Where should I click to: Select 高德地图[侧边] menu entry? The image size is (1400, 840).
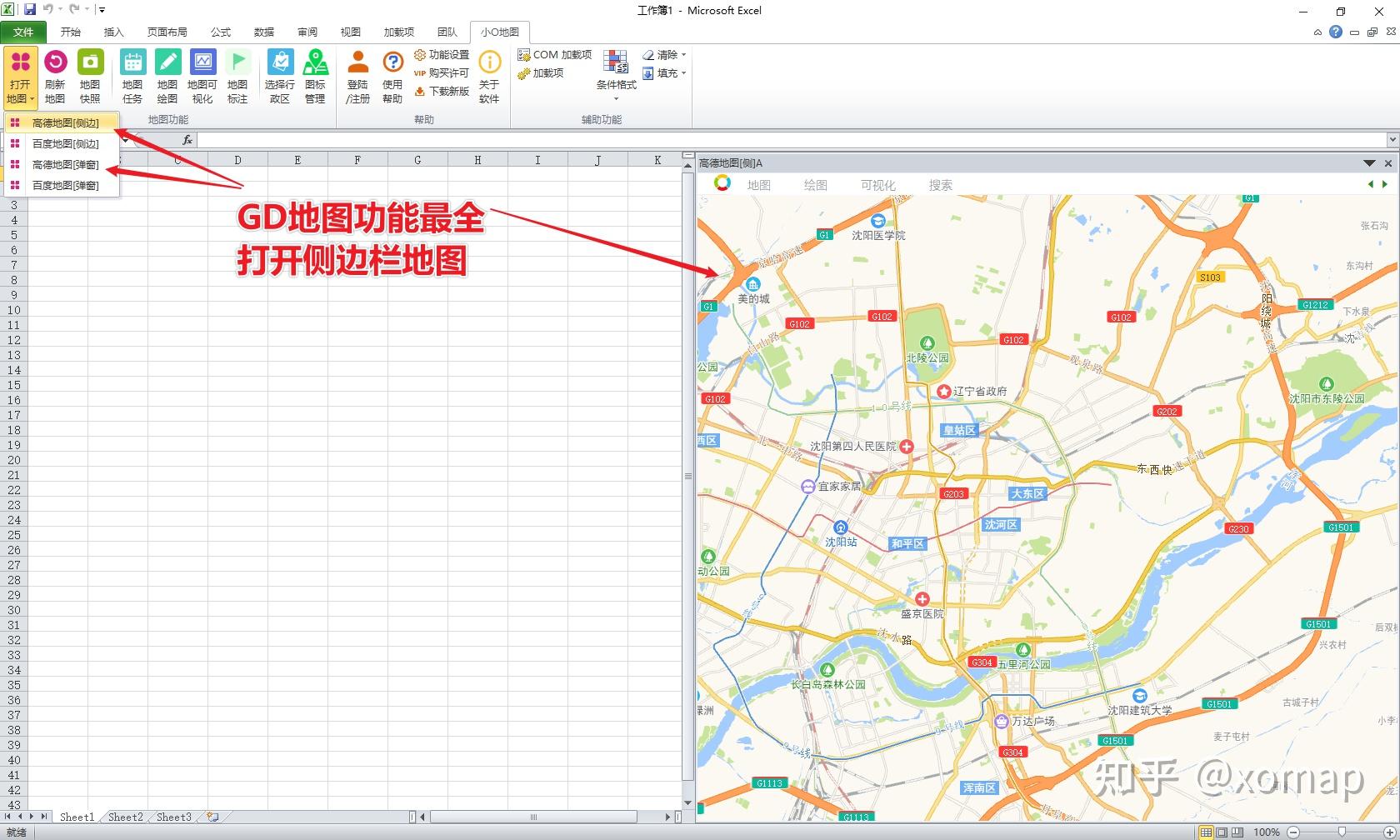pyautogui.click(x=62, y=122)
